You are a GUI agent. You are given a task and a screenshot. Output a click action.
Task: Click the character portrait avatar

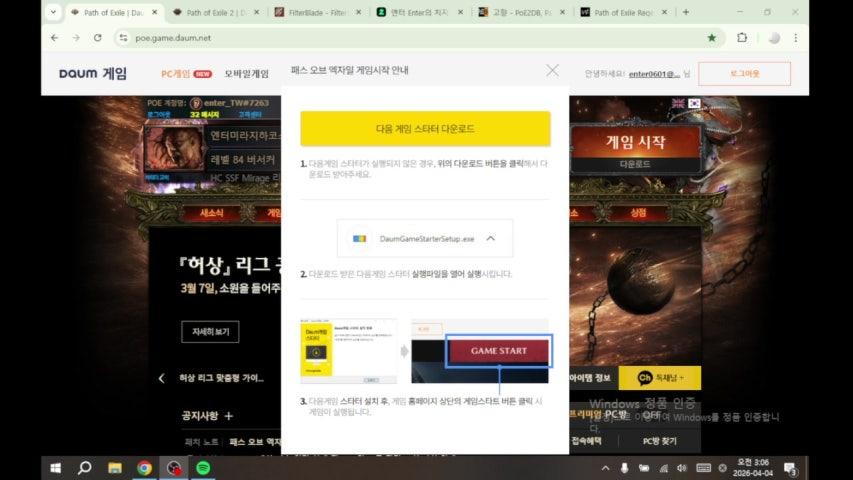pos(173,149)
